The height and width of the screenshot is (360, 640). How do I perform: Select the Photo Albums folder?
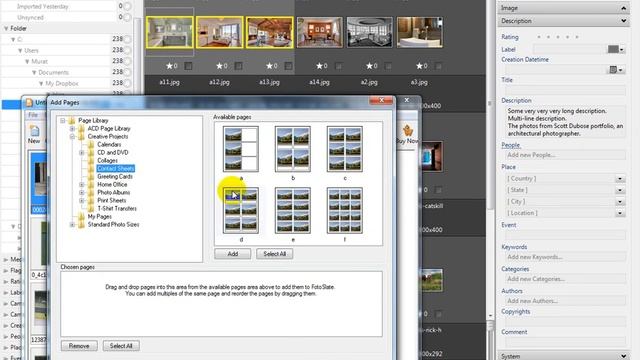(113, 192)
